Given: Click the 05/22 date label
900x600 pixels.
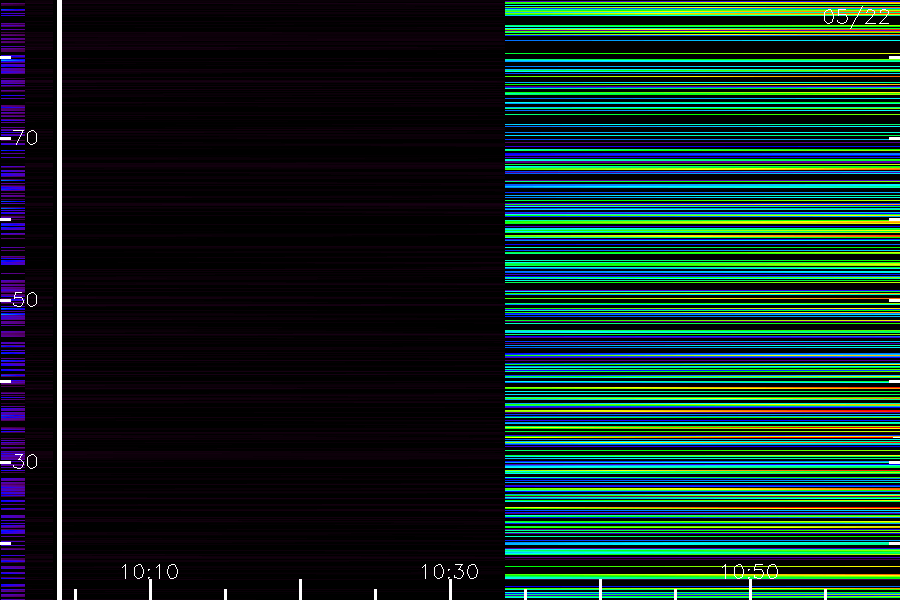Looking at the screenshot, I should pyautogui.click(x=856, y=17).
